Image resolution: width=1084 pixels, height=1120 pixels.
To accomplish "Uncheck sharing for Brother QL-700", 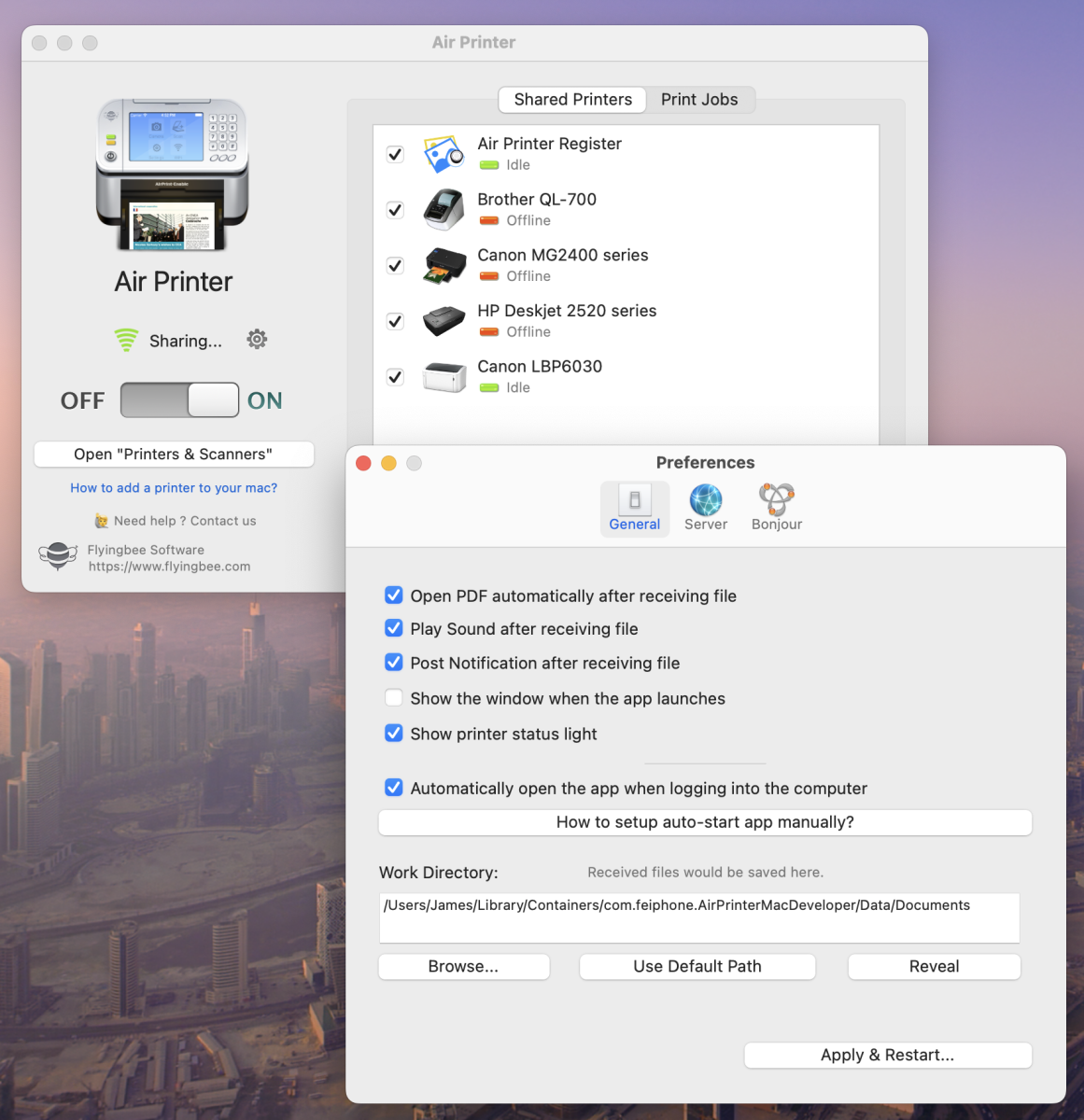I will point(396,210).
